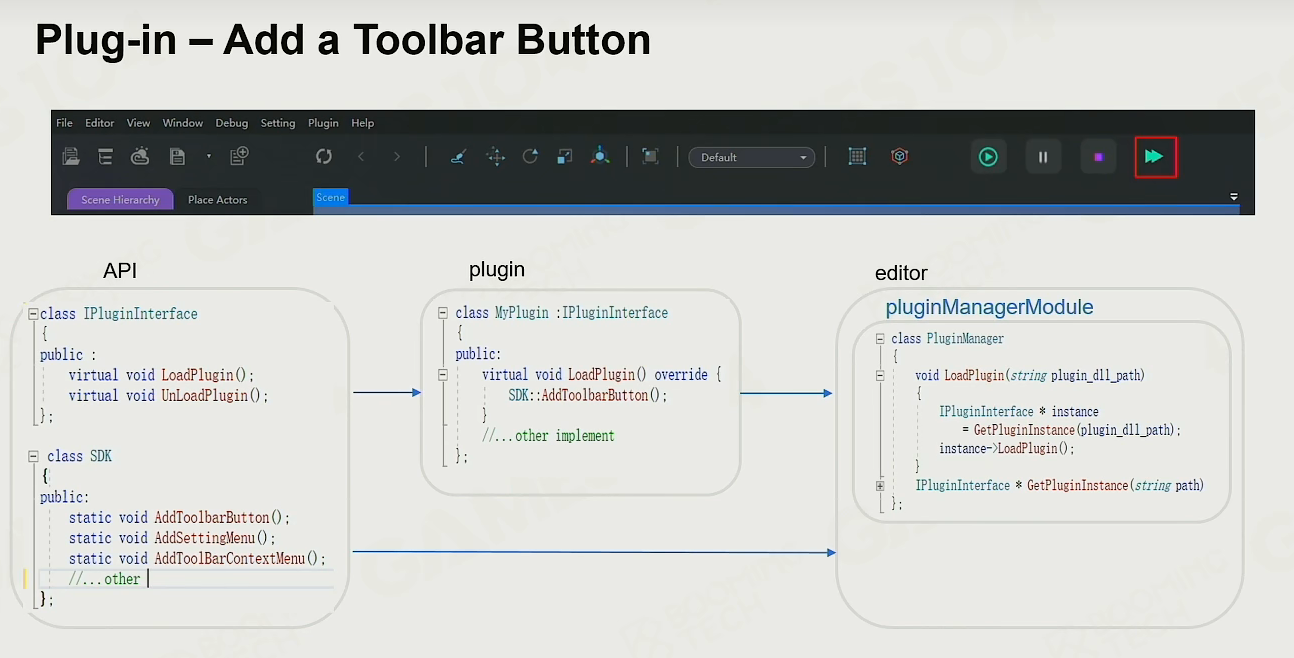Viewport: 1294px width, 658px height.
Task: Click the 'IPluginInterface * instance' declaration line
Action: (1018, 412)
